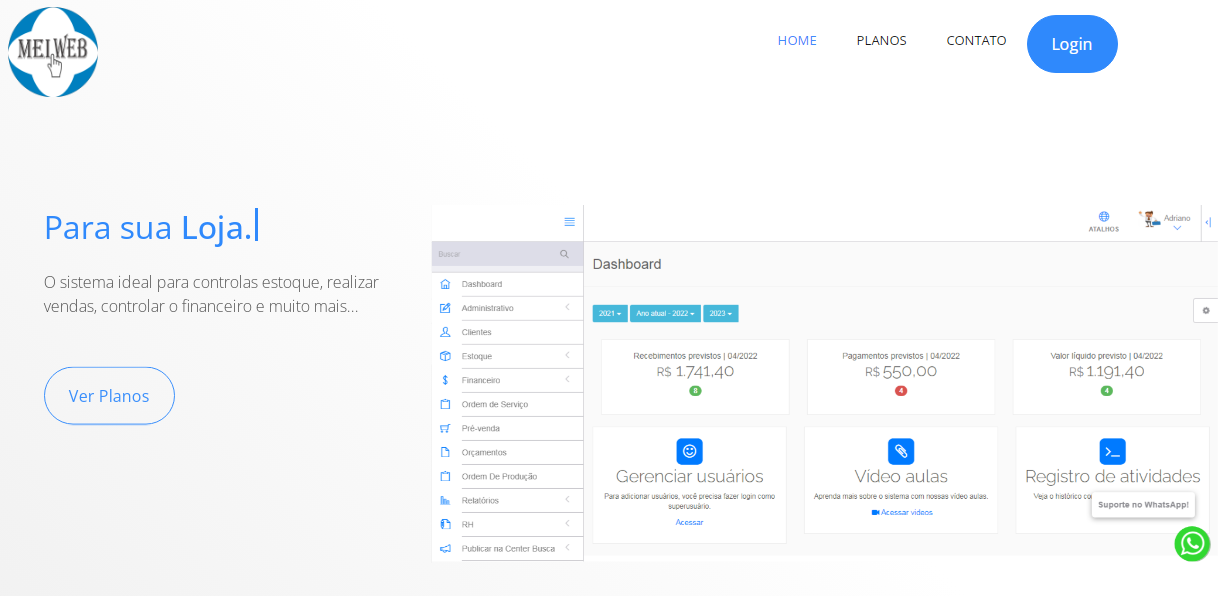Click the Registro de atividades terminal icon
This screenshot has height=596, width=1221.
[x=1112, y=451]
